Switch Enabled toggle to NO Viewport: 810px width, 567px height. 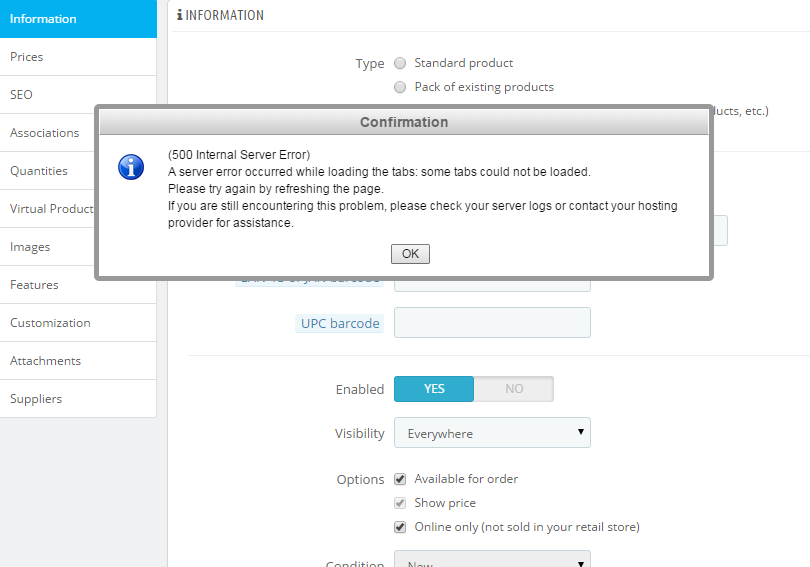514,389
